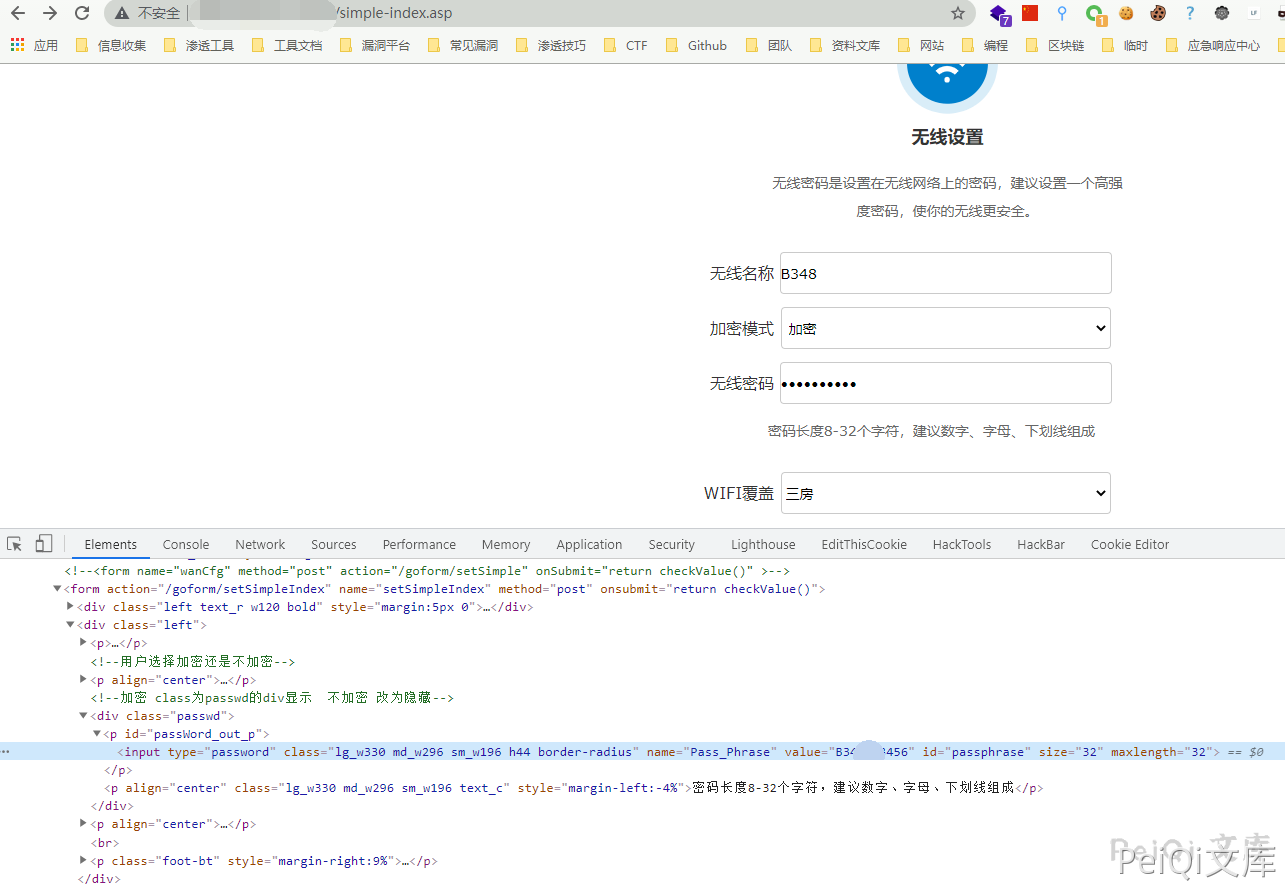
Task: Bookmark the page using the star icon
Action: (957, 13)
